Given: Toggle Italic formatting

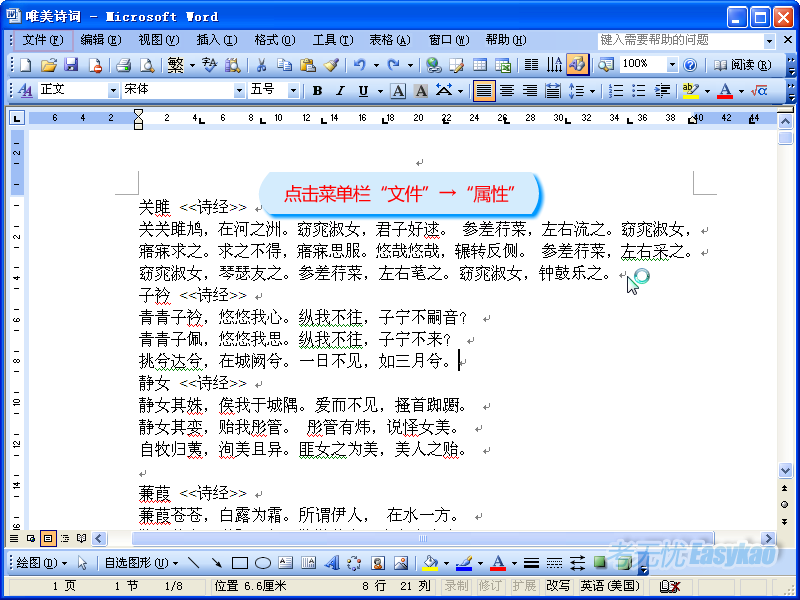Looking at the screenshot, I should coord(340,91).
